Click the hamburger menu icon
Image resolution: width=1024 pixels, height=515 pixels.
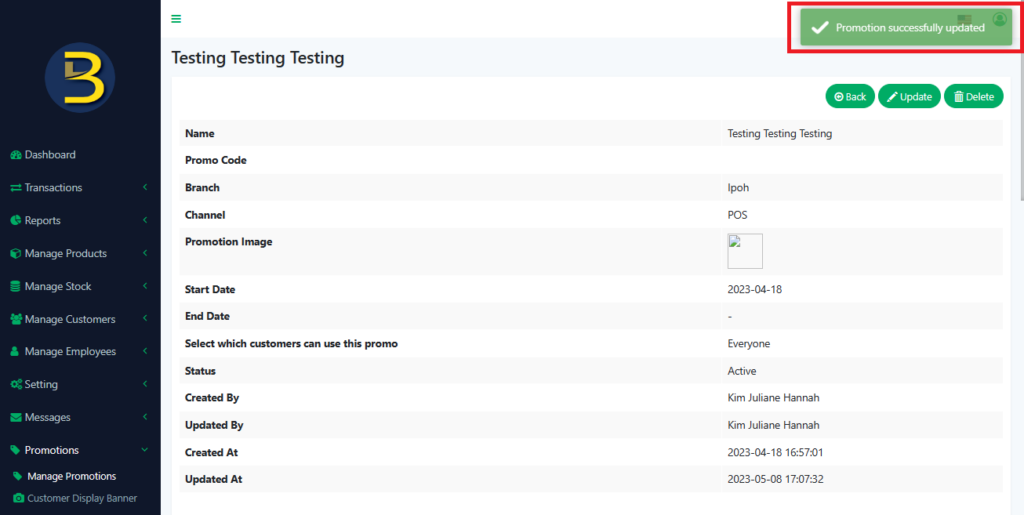click(176, 19)
